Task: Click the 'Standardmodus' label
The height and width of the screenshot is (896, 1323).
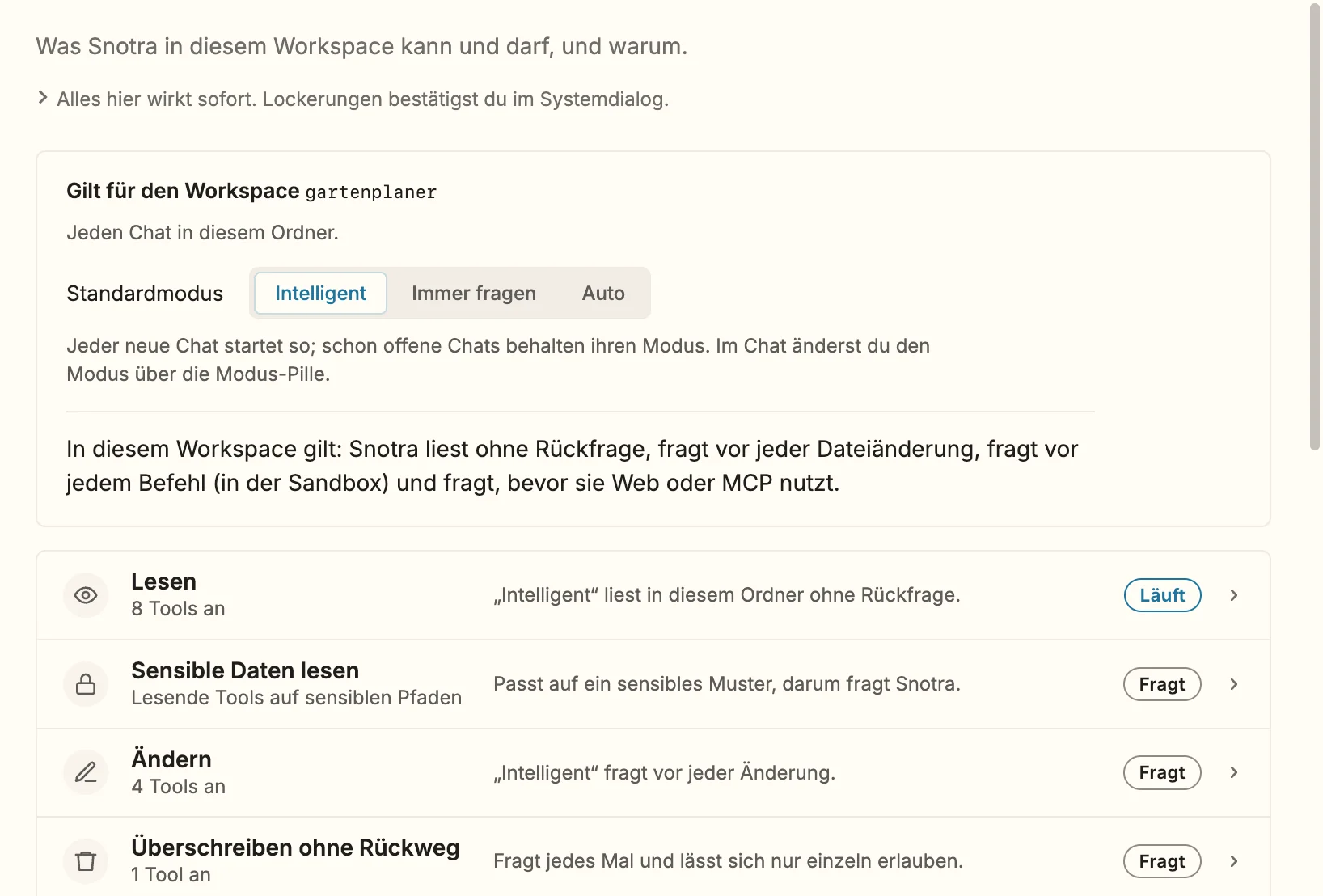Action: (x=145, y=294)
